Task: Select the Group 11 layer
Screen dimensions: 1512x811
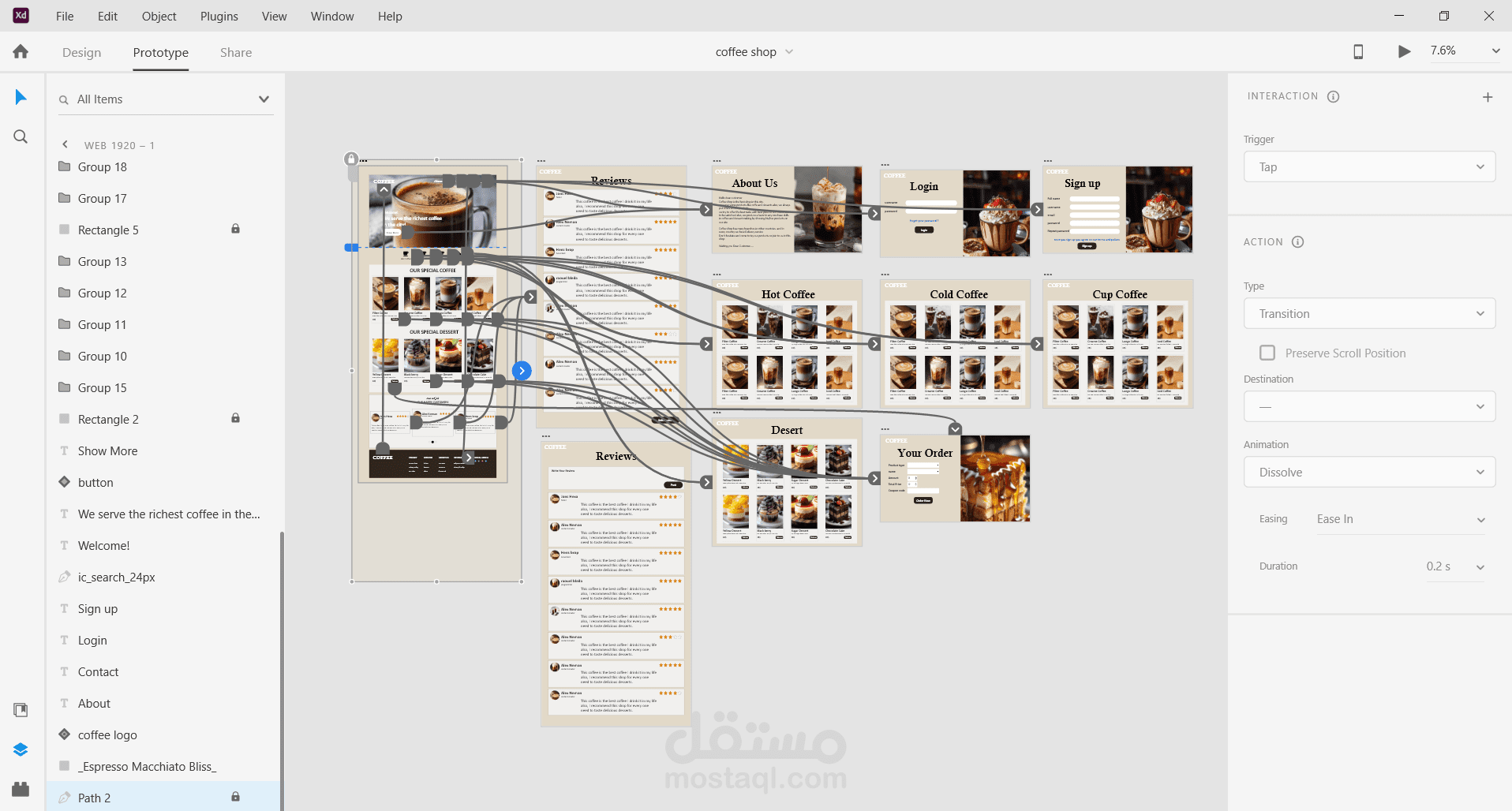Action: pos(162,324)
